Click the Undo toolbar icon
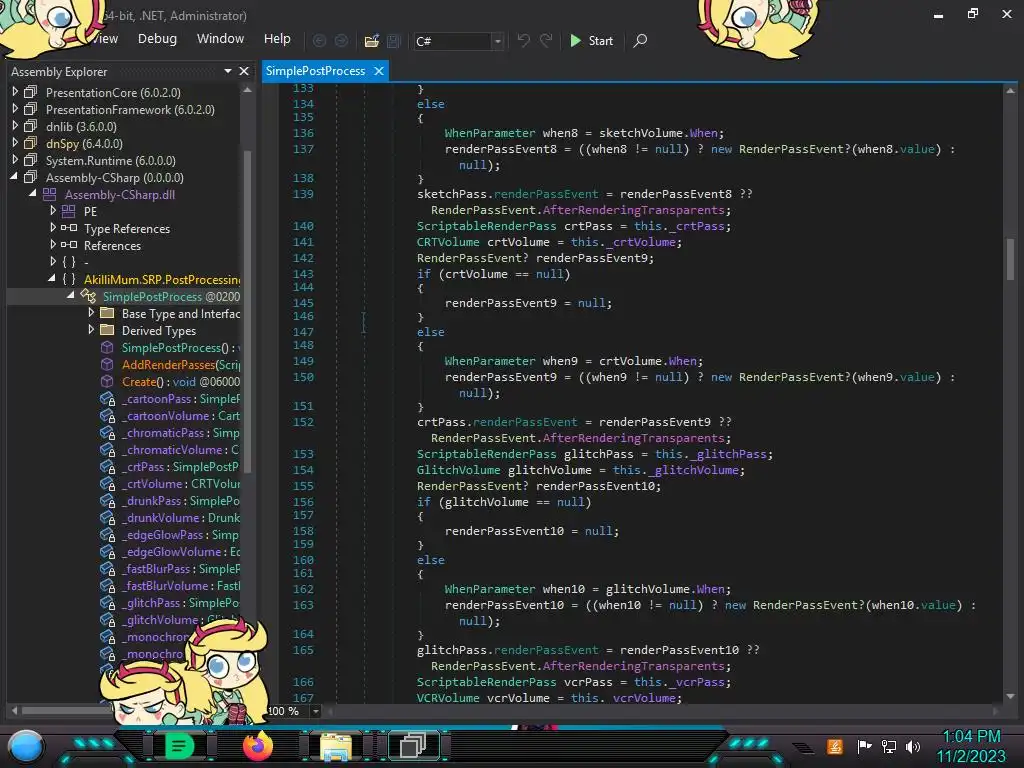This screenshot has width=1024, height=768. (x=524, y=40)
